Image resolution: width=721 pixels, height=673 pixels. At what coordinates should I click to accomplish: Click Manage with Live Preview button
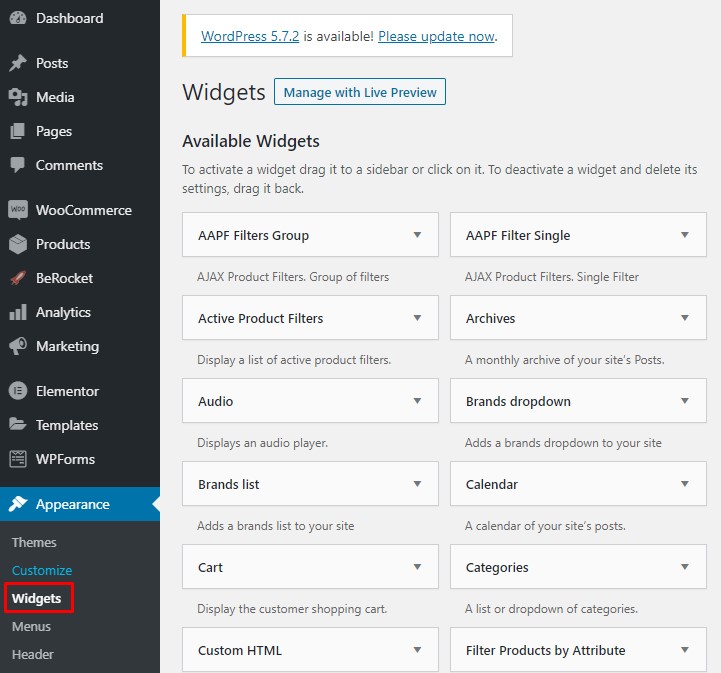(360, 92)
